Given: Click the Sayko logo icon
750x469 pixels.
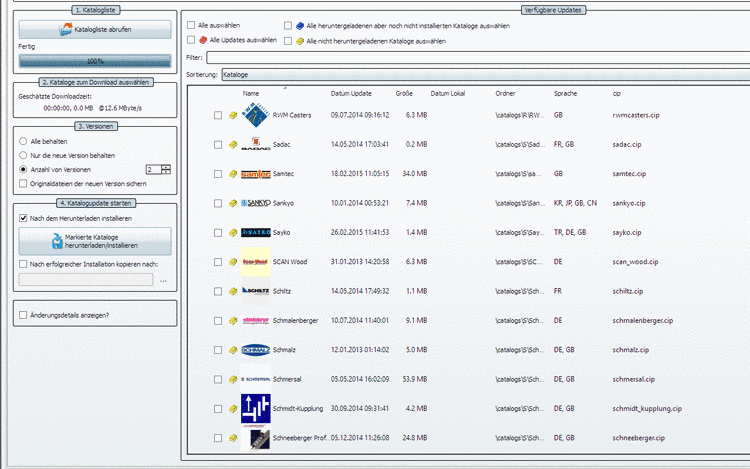Looking at the screenshot, I should (255, 232).
